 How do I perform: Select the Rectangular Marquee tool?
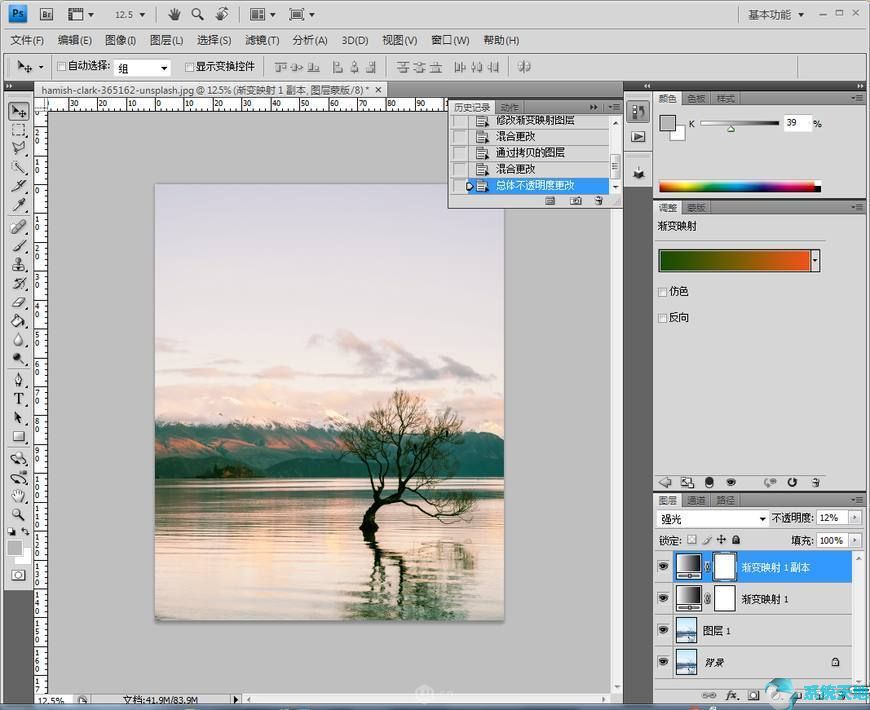(18, 130)
